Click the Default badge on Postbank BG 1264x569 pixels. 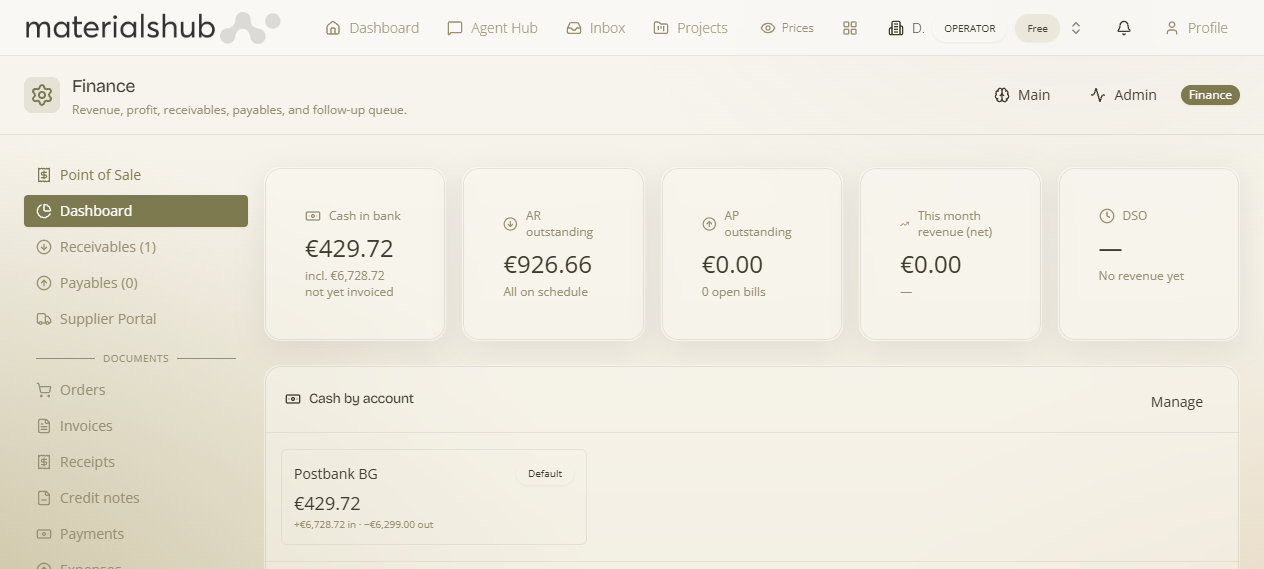coord(545,474)
